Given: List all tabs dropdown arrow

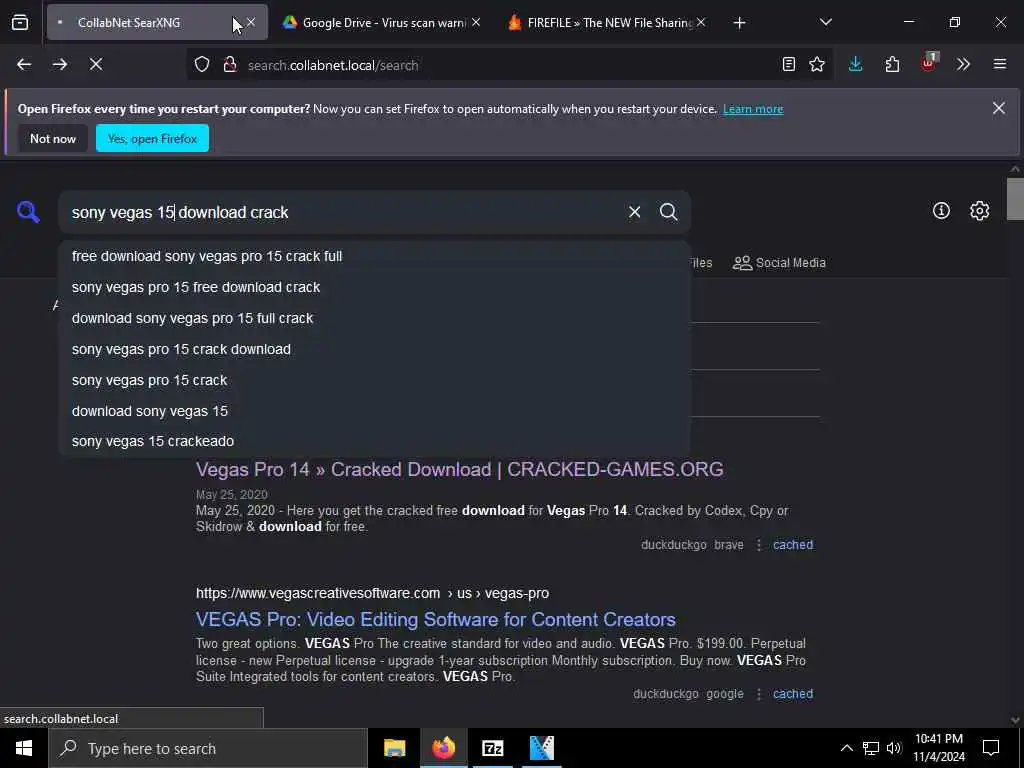Looking at the screenshot, I should click(x=825, y=22).
